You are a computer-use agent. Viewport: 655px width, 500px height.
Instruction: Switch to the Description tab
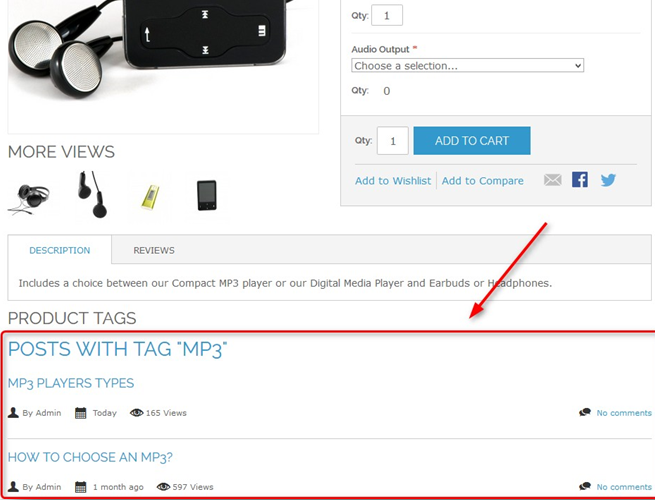[60, 250]
